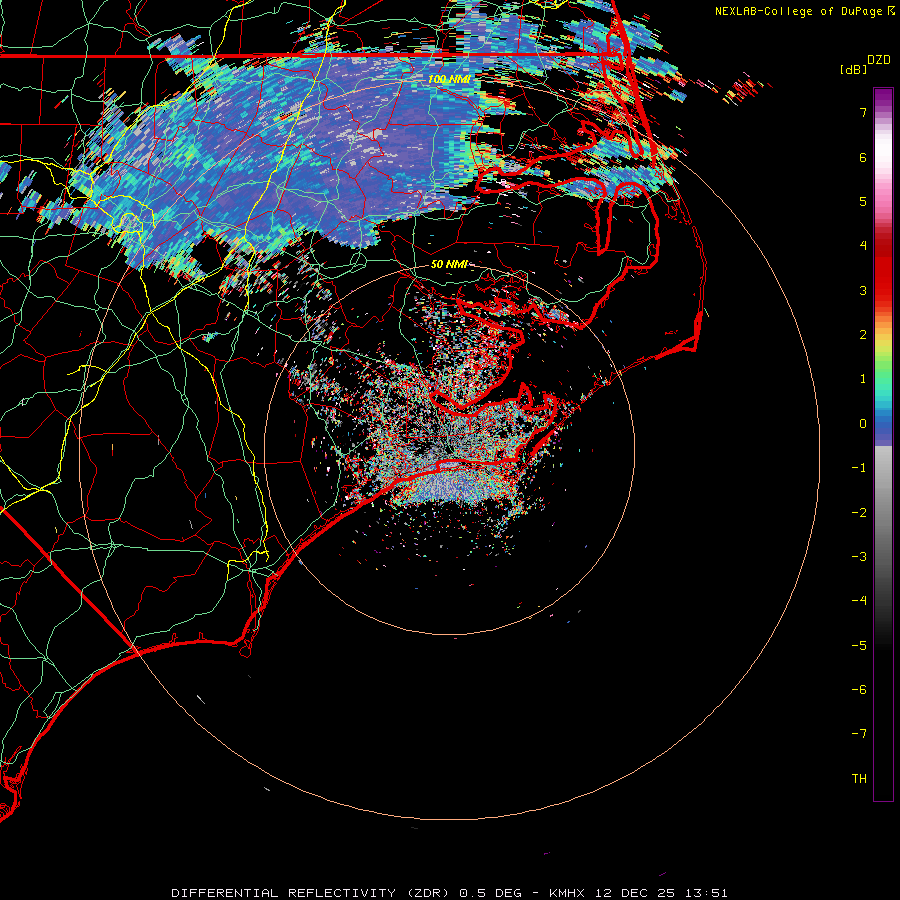Click the purple top of the color bar
900x900 pixels.
(x=883, y=99)
